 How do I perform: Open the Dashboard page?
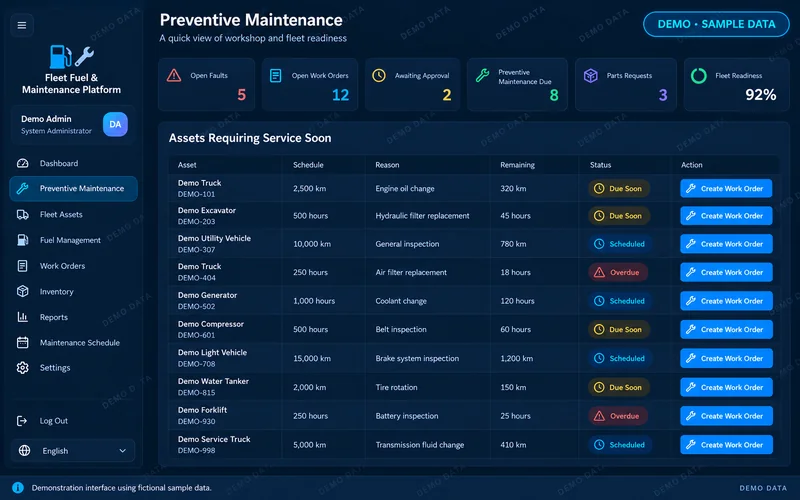pyautogui.click(x=73, y=163)
